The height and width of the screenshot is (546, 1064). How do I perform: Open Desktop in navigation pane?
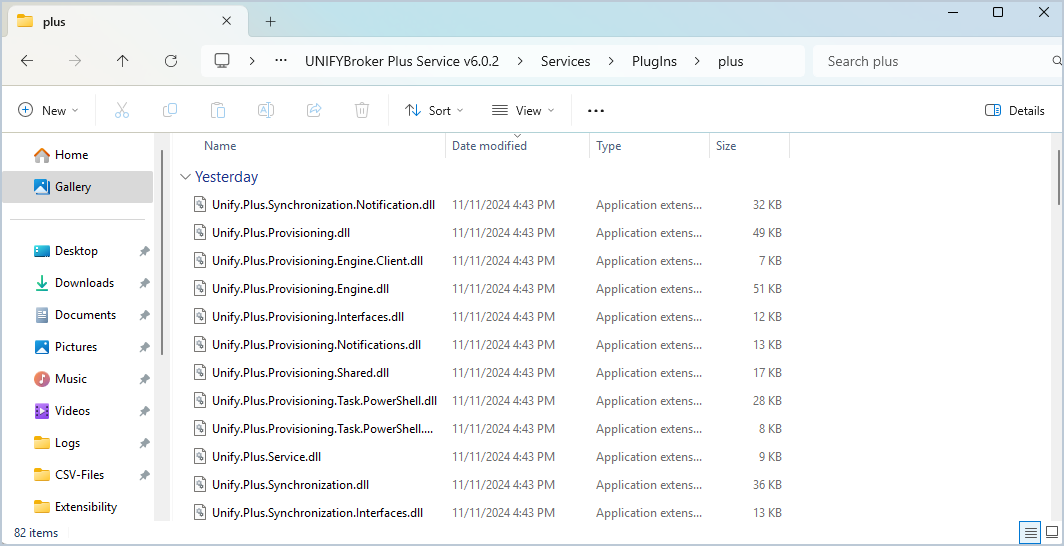point(76,251)
